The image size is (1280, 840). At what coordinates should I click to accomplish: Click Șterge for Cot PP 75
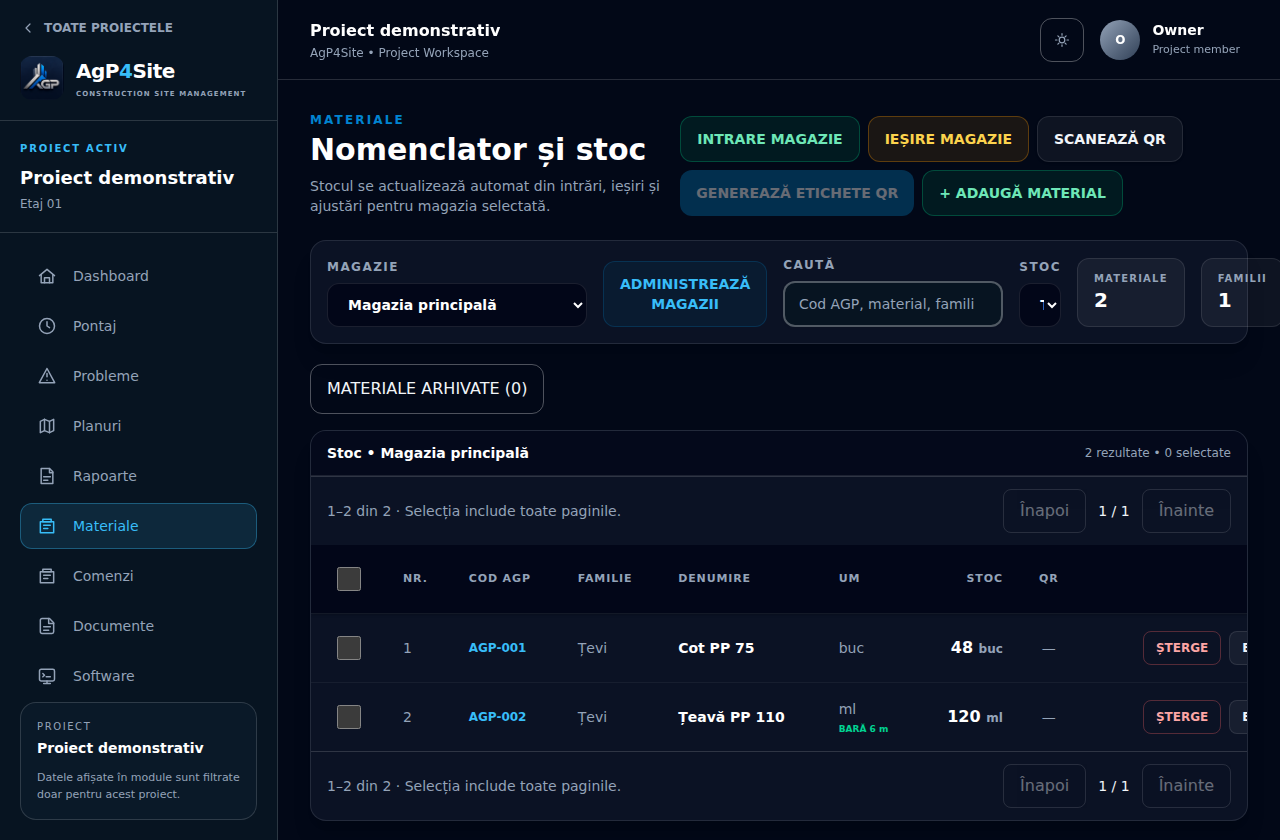click(1182, 648)
